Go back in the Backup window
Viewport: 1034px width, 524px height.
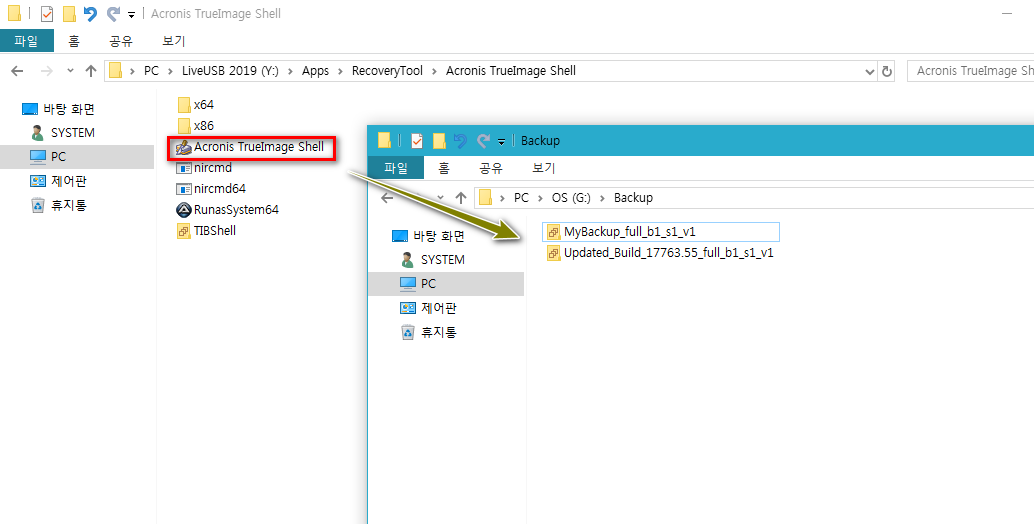[387, 198]
